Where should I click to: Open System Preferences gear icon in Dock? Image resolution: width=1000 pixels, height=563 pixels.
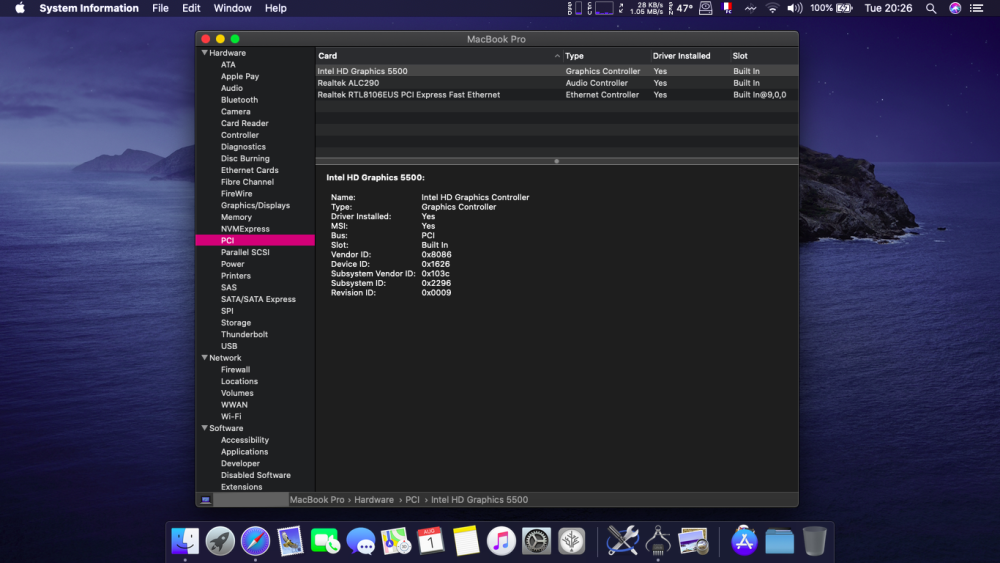coord(536,541)
